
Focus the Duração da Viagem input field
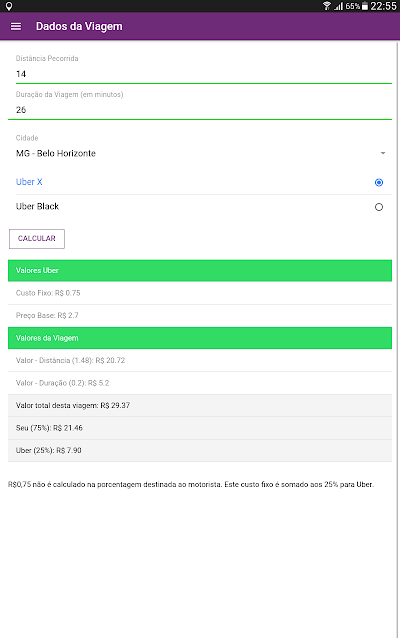tap(200, 110)
